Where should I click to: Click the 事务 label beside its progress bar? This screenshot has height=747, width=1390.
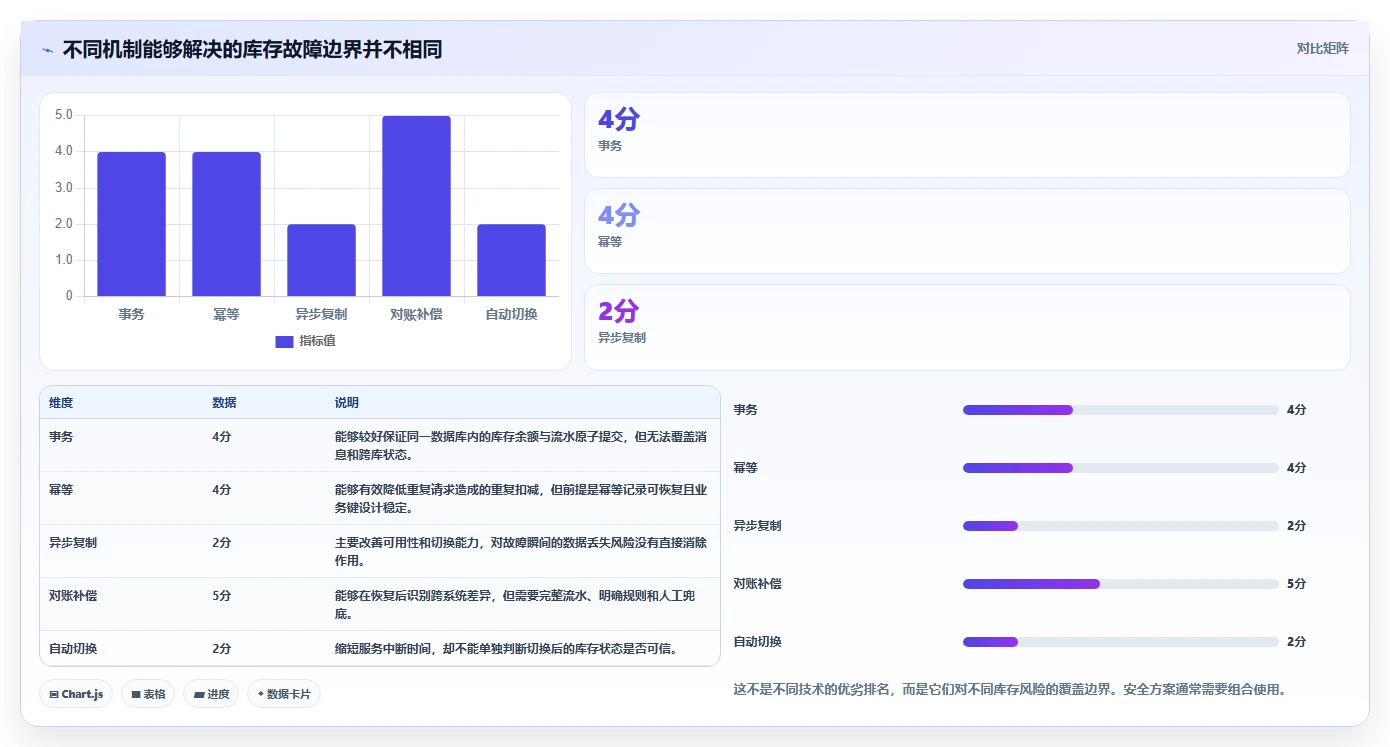[746, 410]
